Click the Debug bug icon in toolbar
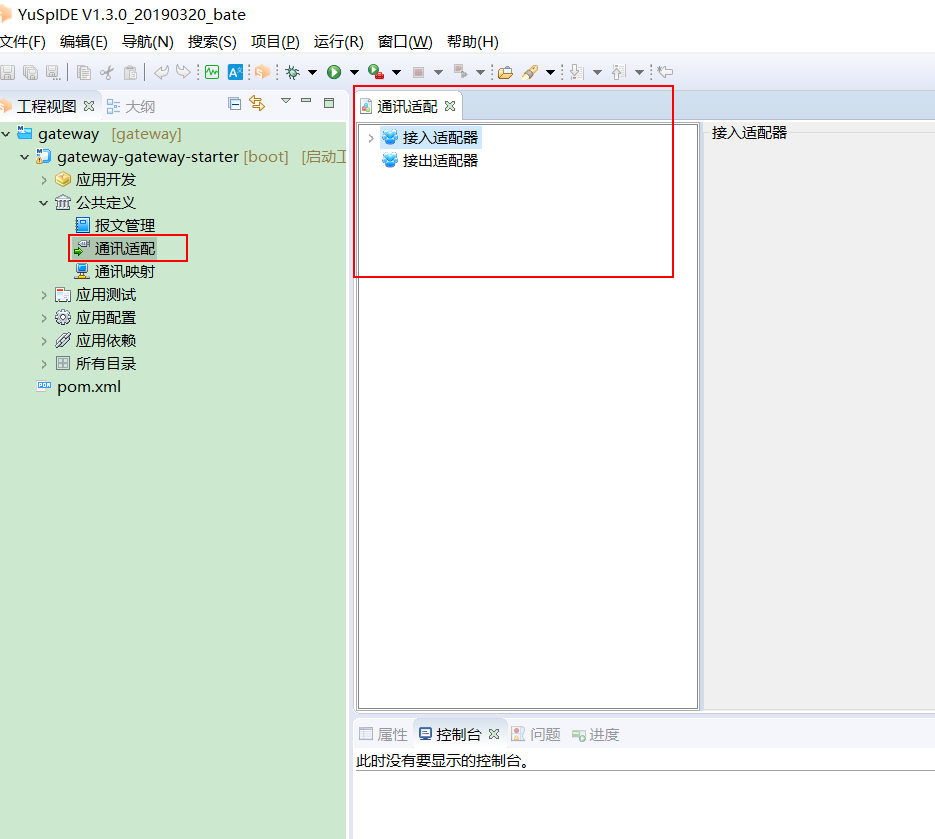 pos(292,72)
